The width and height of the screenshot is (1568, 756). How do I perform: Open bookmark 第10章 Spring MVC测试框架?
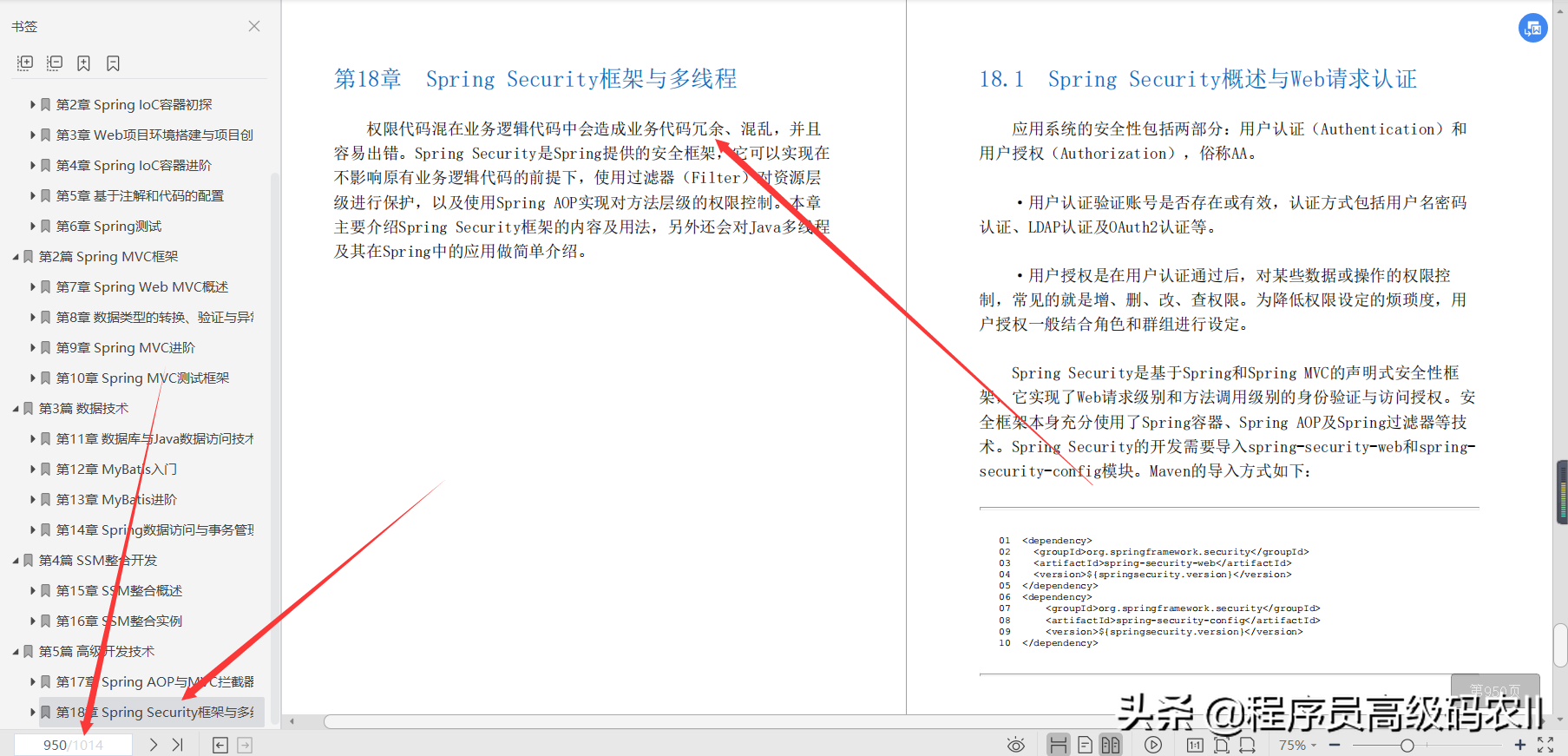tap(143, 378)
